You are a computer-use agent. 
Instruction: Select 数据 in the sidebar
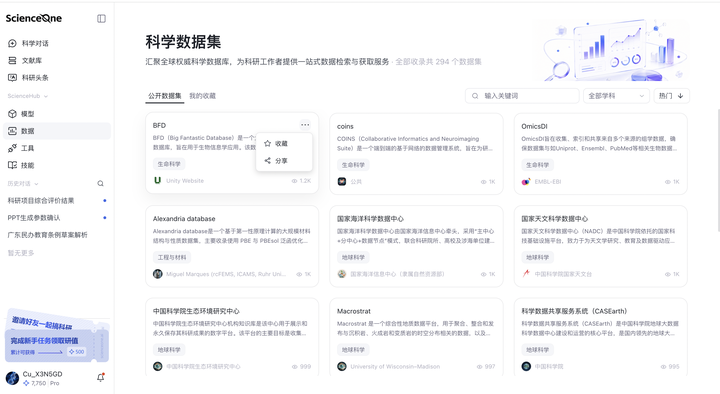57,131
